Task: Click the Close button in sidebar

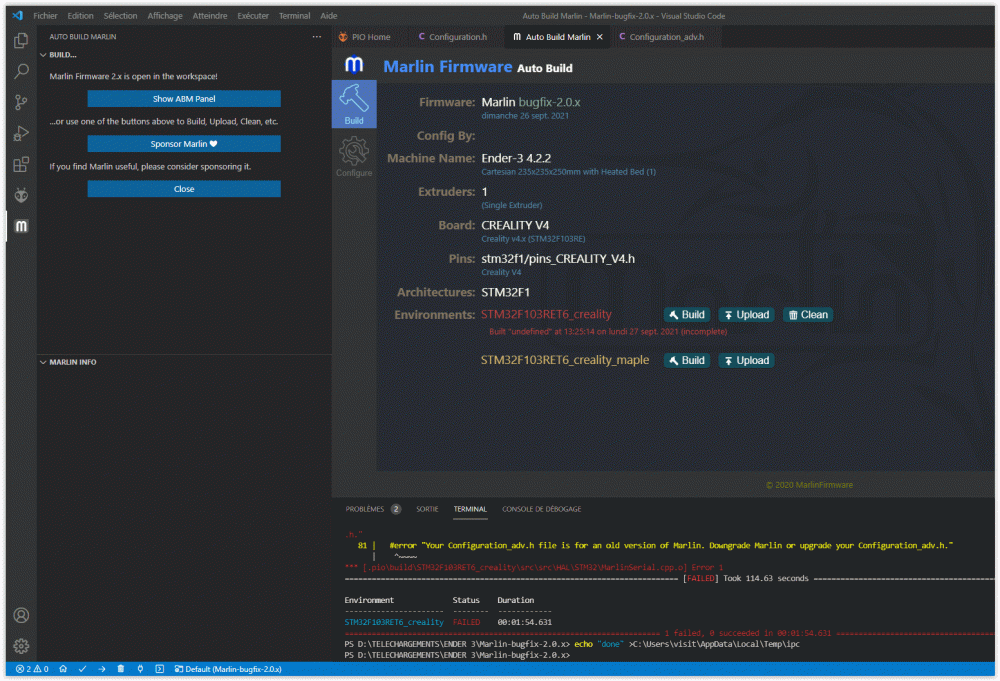Action: point(184,189)
